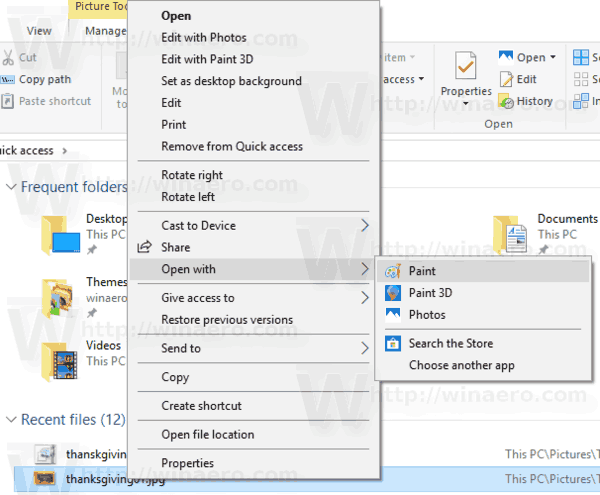Switch to the View ribbon tab
The width and height of the screenshot is (600, 495).
pos(39,31)
